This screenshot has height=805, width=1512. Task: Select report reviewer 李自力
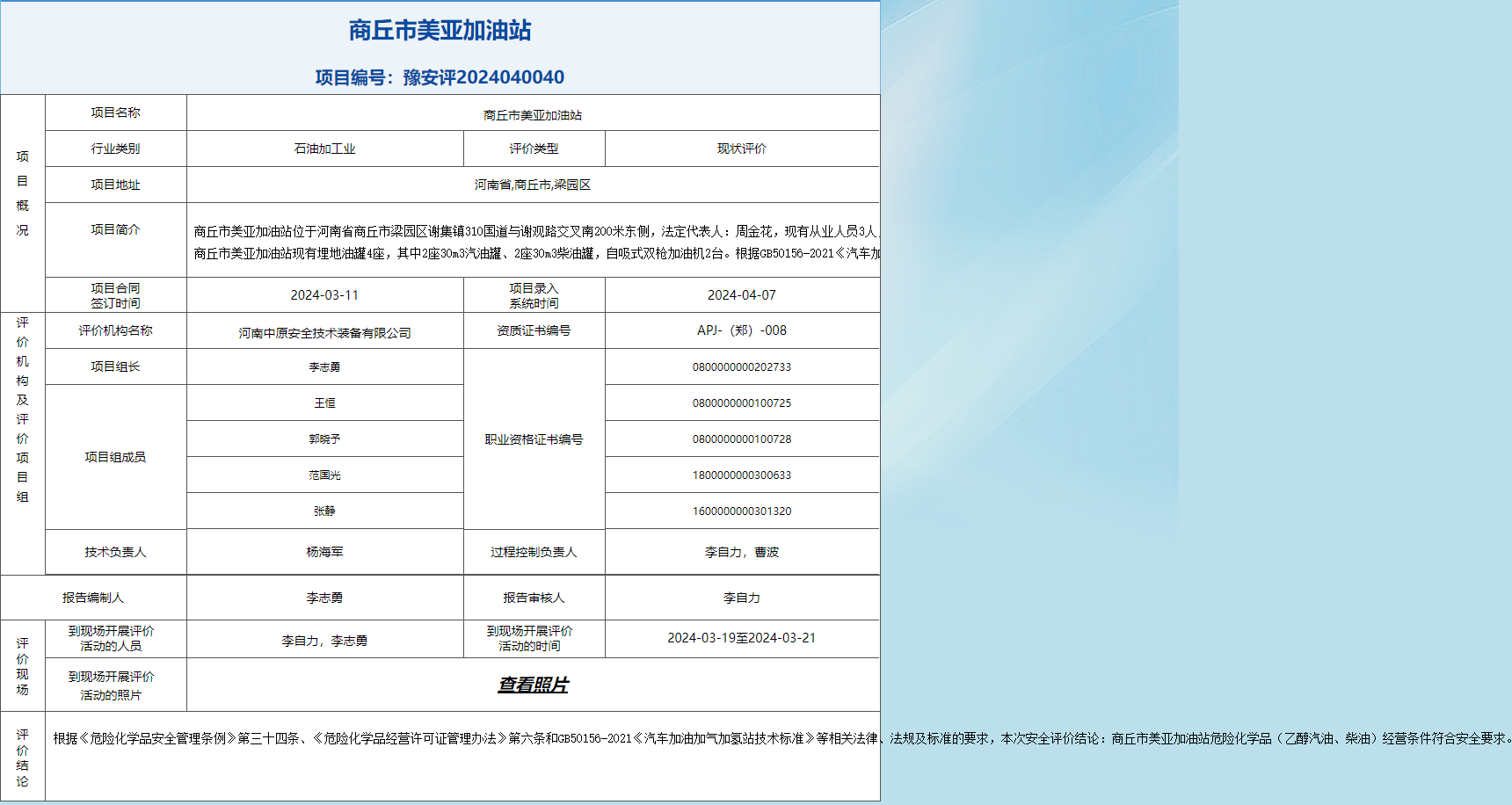[x=742, y=598]
